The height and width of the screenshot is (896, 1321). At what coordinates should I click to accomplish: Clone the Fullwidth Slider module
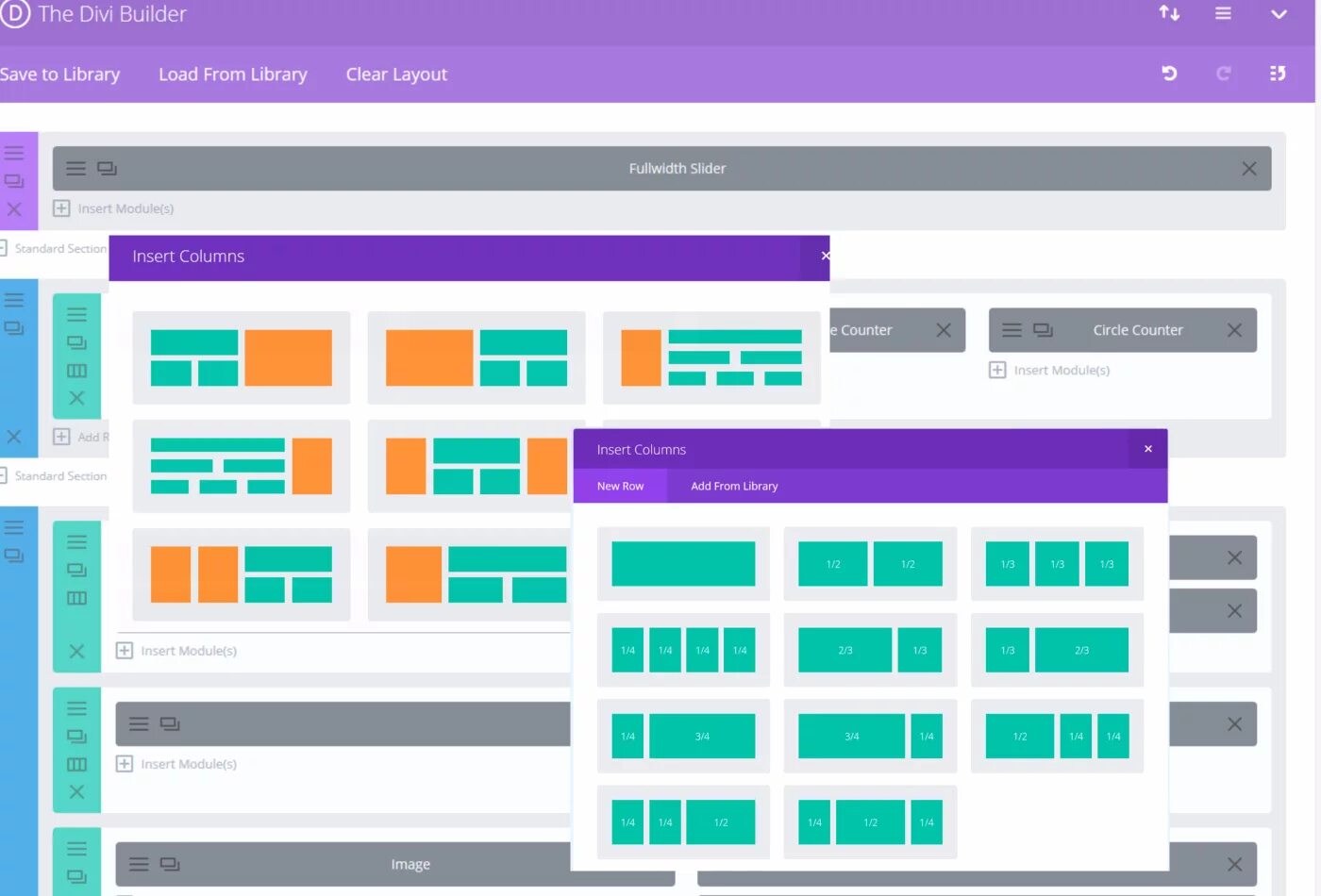pyautogui.click(x=107, y=169)
